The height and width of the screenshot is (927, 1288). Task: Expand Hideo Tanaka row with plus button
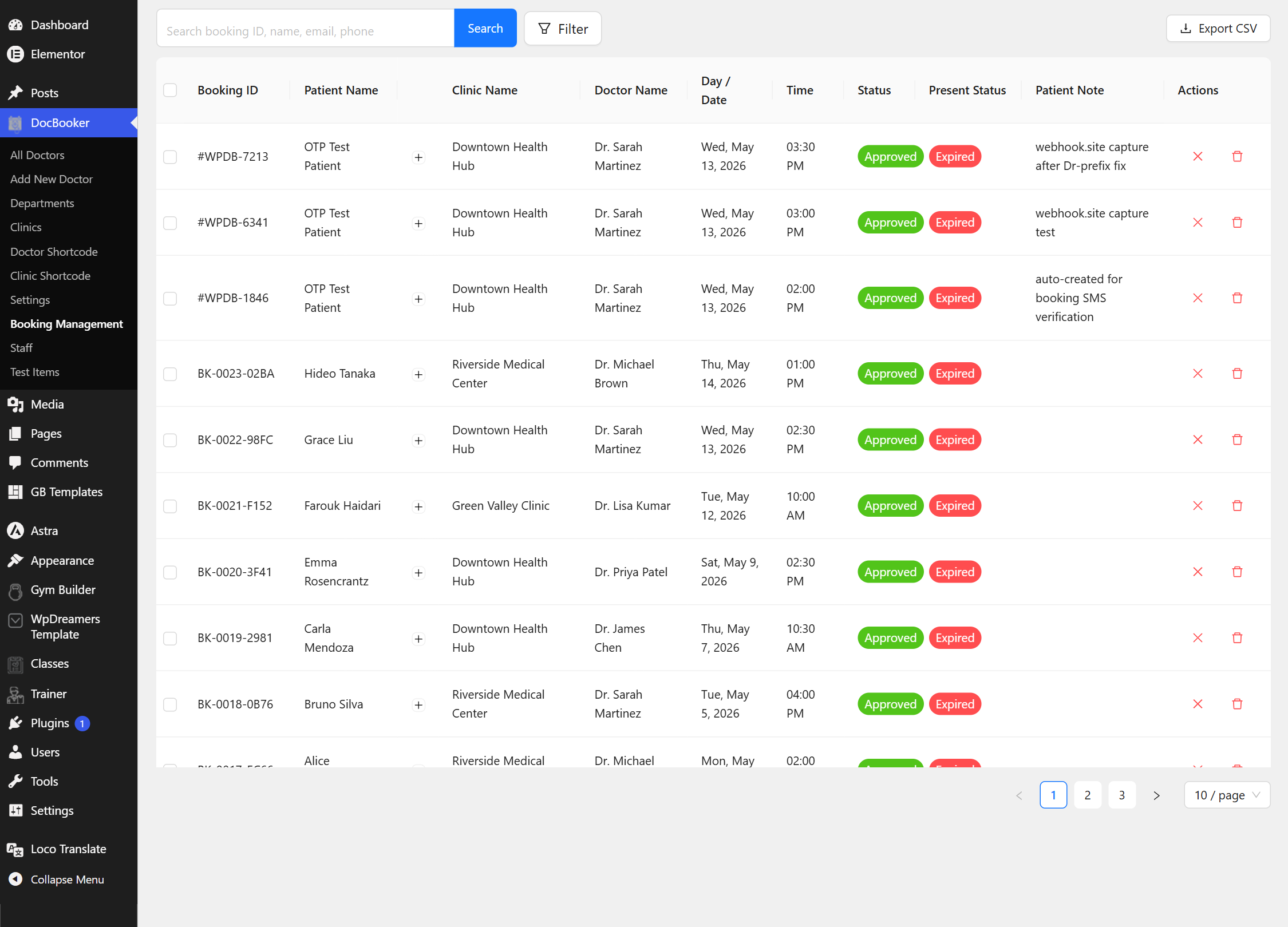pos(418,374)
